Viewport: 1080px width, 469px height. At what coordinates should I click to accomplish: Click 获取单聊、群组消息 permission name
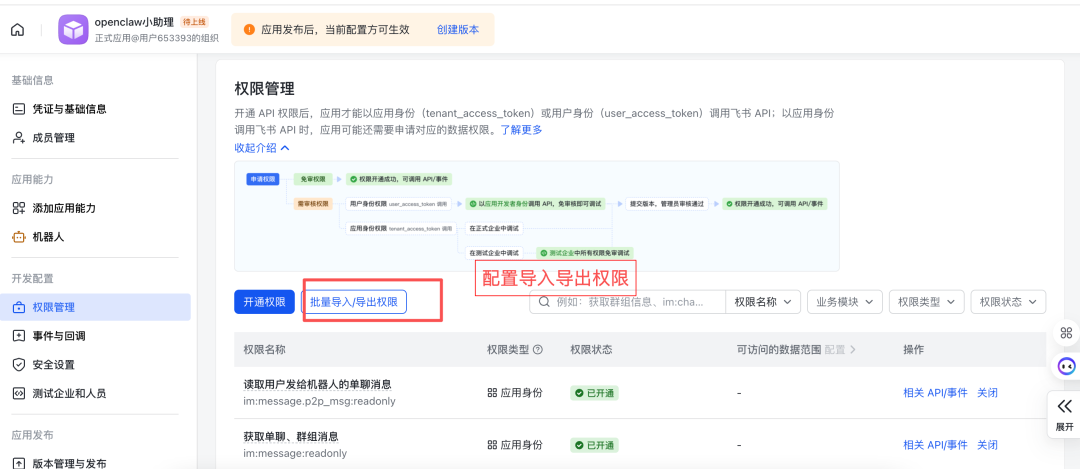point(291,437)
